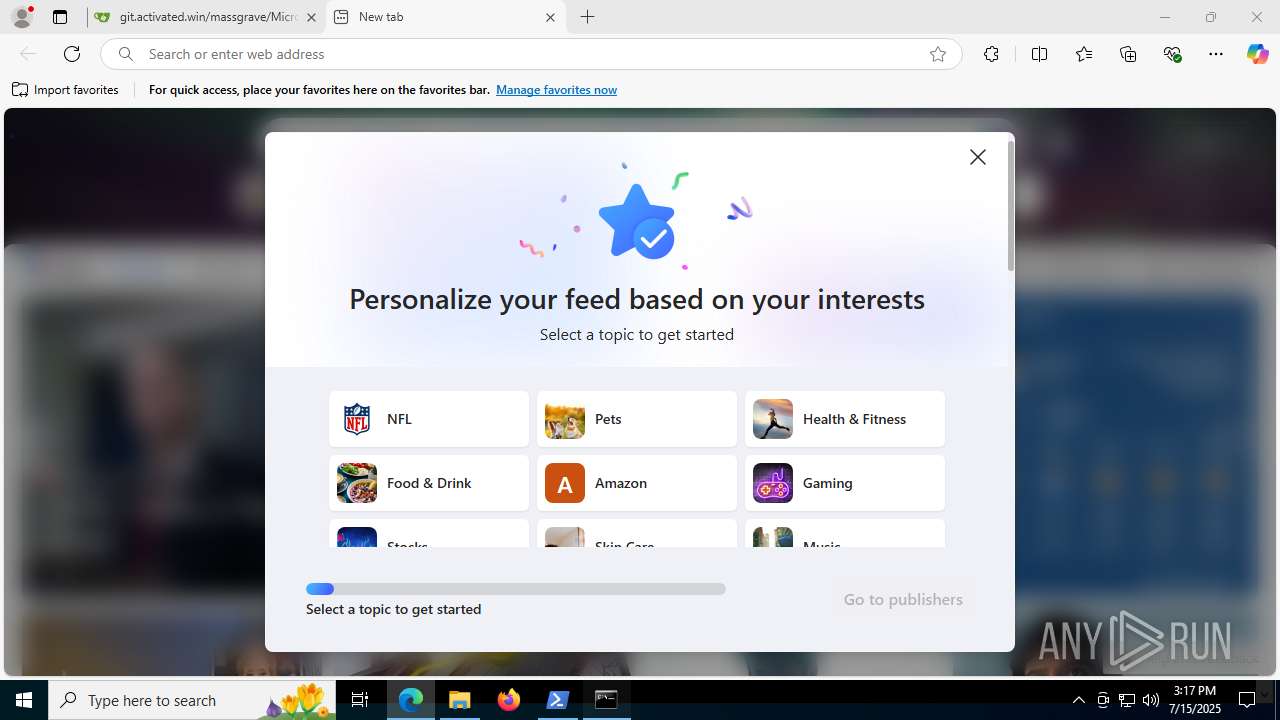Open PowerShell from taskbar
This screenshot has height=720, width=1280.
coord(558,700)
